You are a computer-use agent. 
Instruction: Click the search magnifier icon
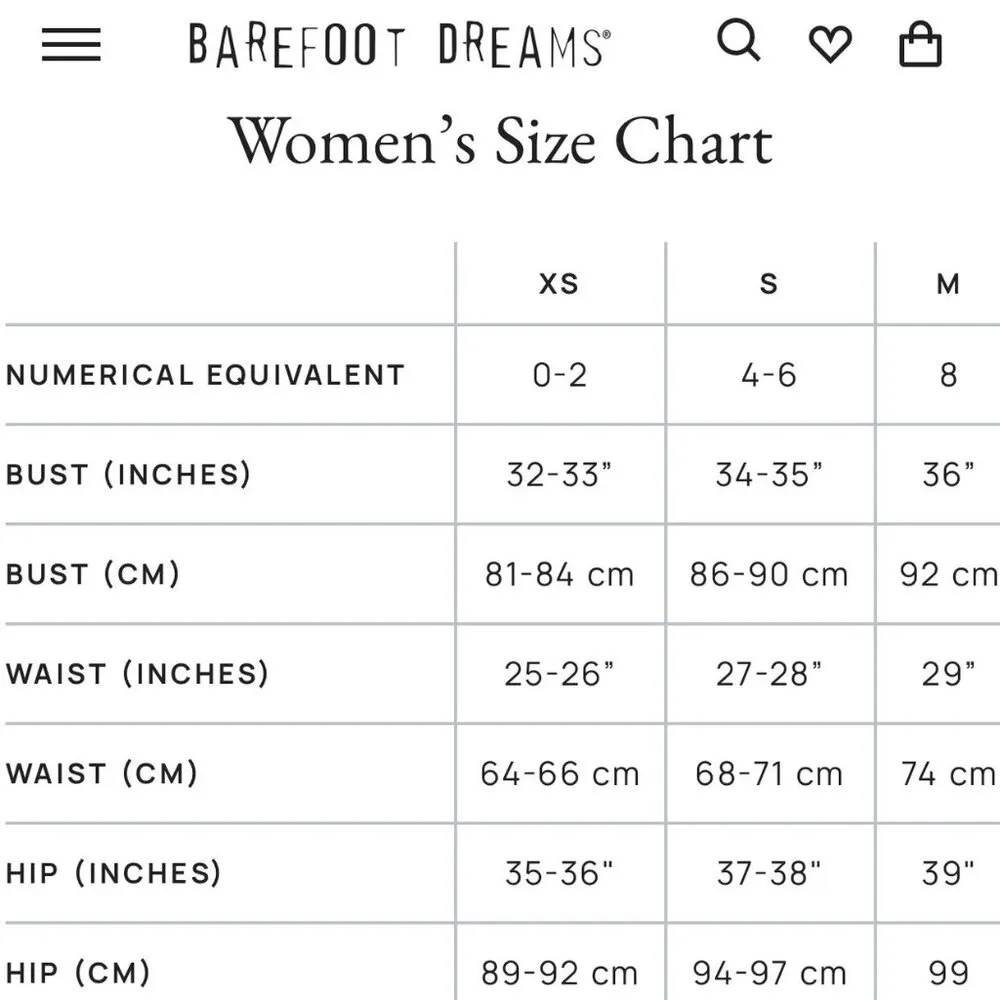(x=740, y=43)
